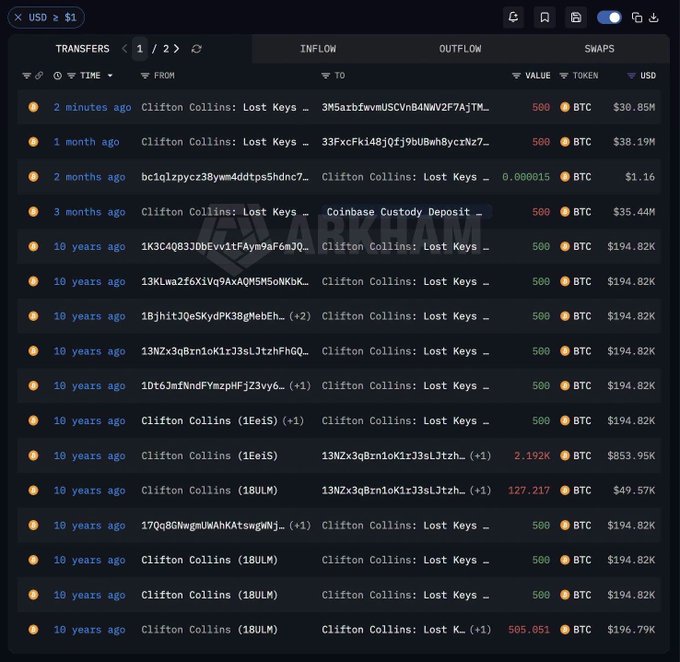Click the copy icon in toolbar

click(637, 17)
